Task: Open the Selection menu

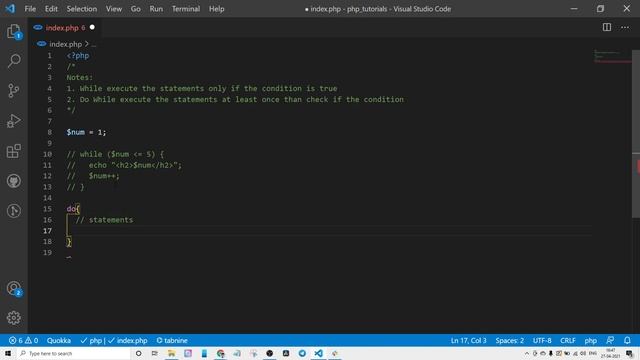Action: pyautogui.click(x=82, y=9)
